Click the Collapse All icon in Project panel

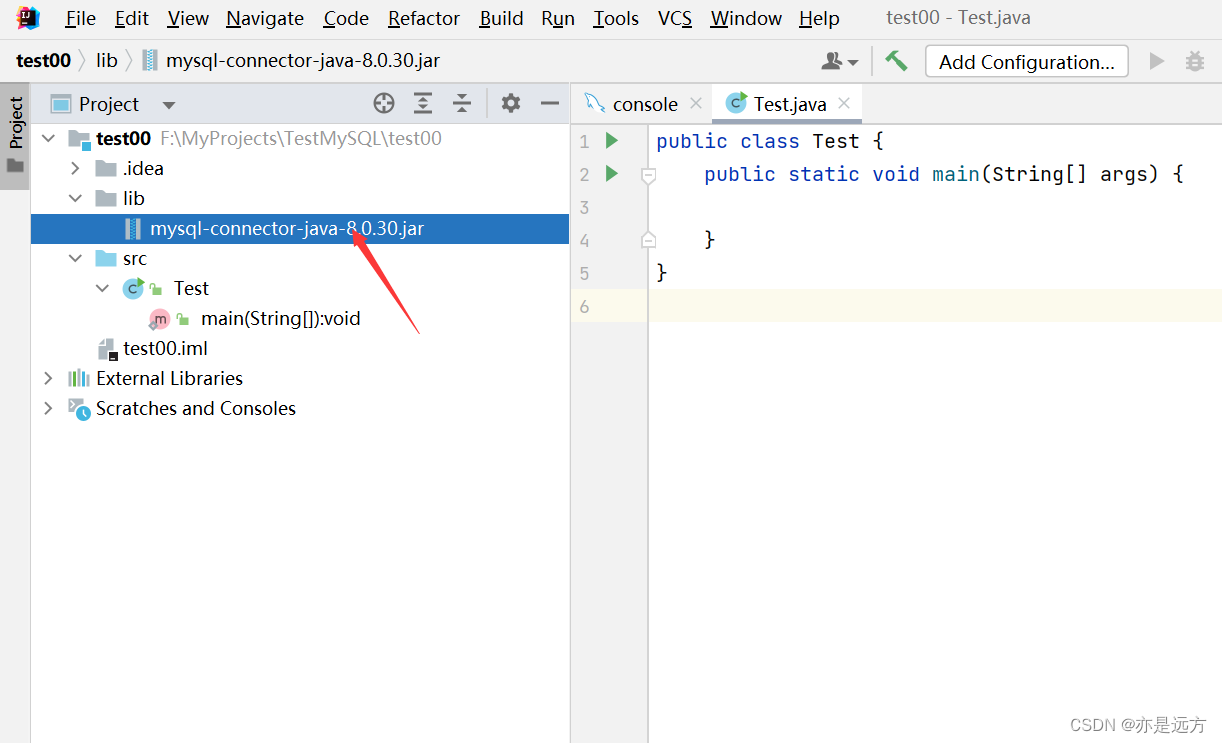461,103
